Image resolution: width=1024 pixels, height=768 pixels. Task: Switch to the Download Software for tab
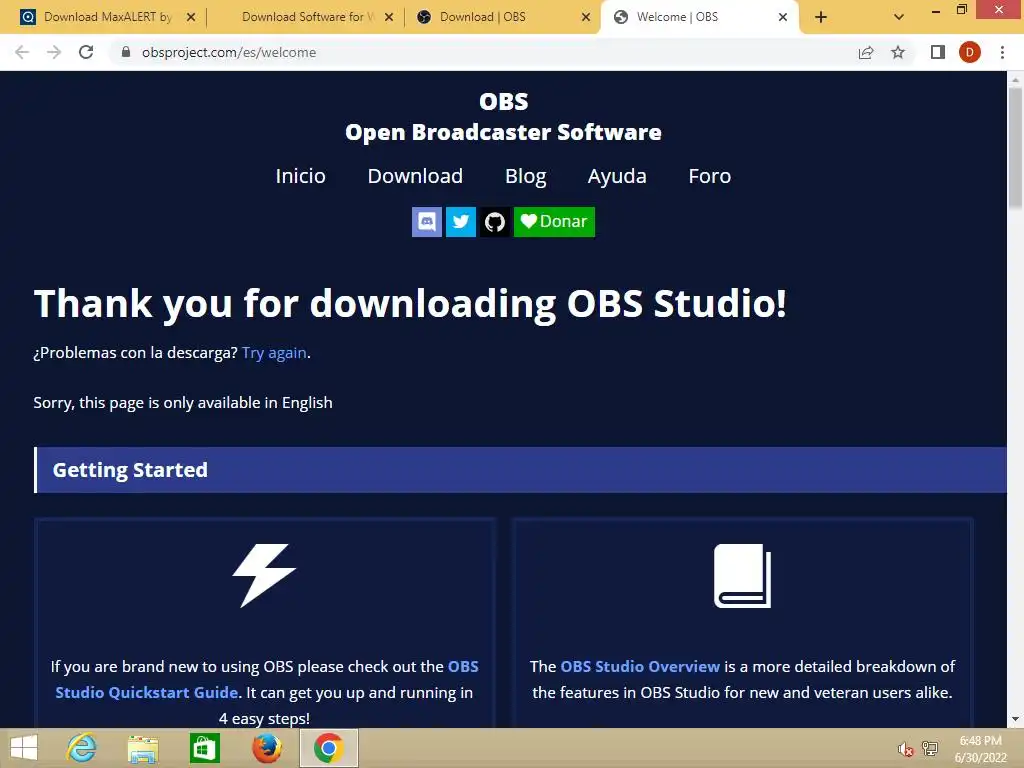pyautogui.click(x=307, y=17)
